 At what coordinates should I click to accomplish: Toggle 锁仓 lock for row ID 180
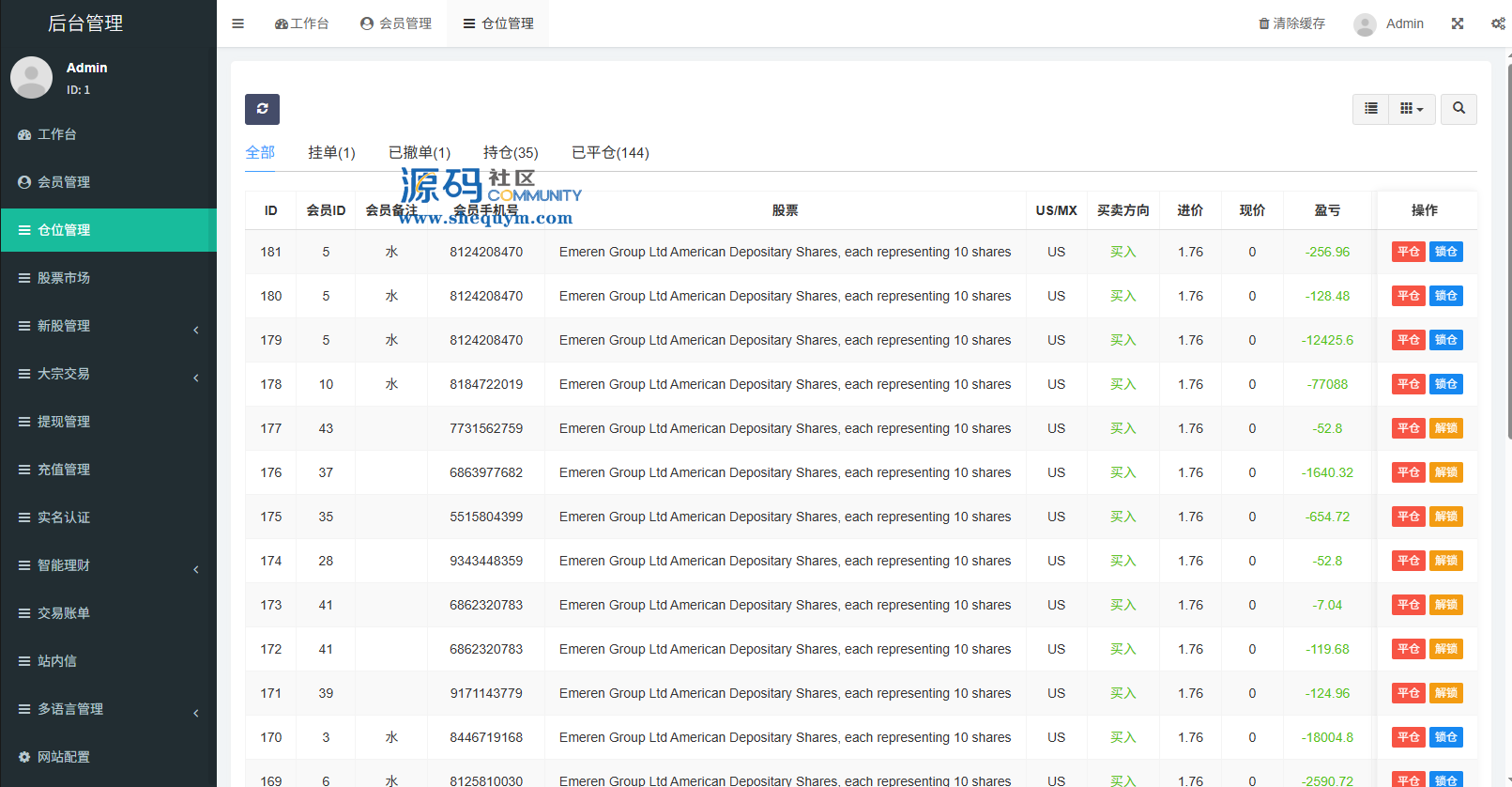tap(1445, 296)
